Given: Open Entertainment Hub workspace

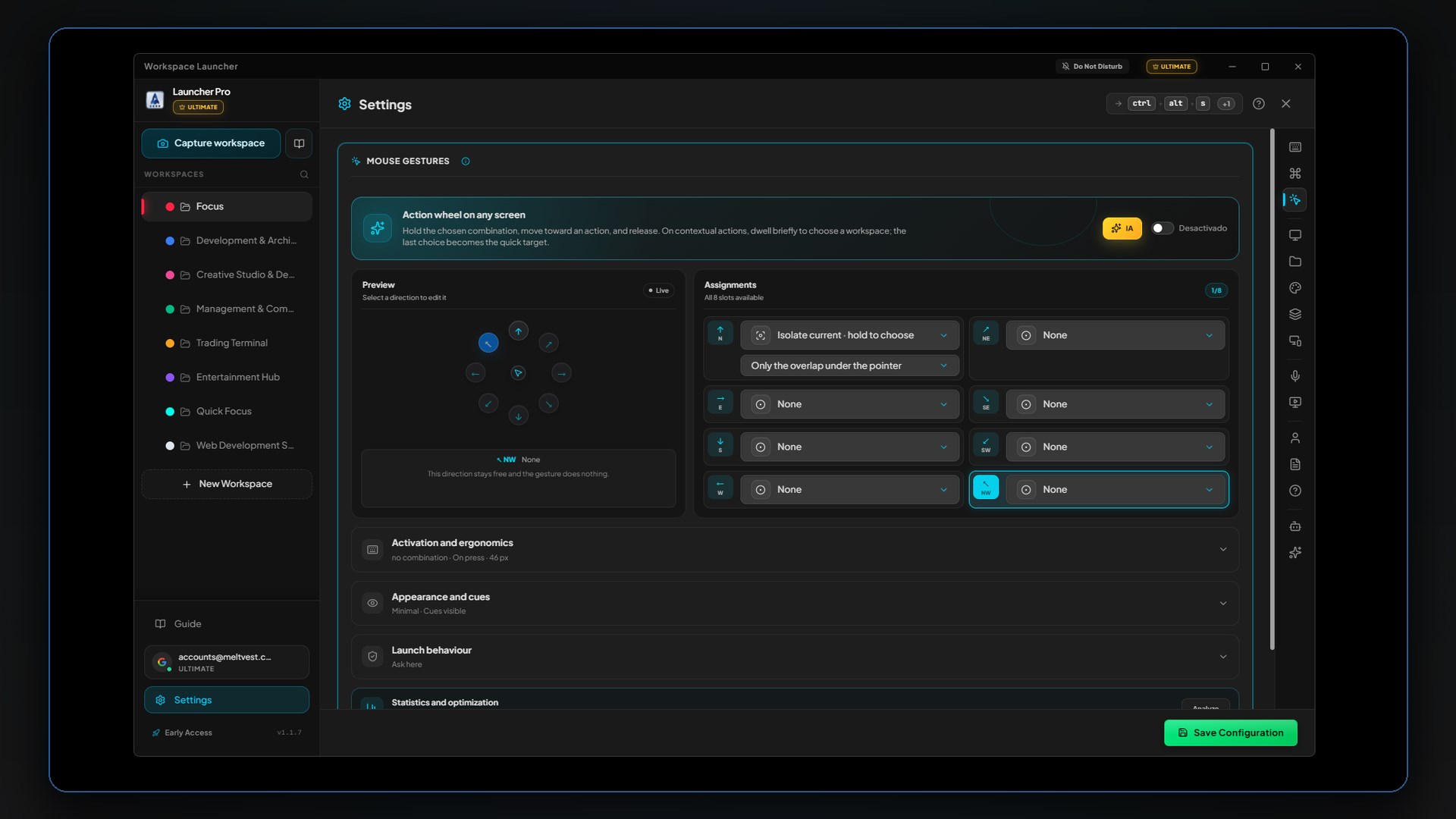Looking at the screenshot, I should click(x=227, y=378).
